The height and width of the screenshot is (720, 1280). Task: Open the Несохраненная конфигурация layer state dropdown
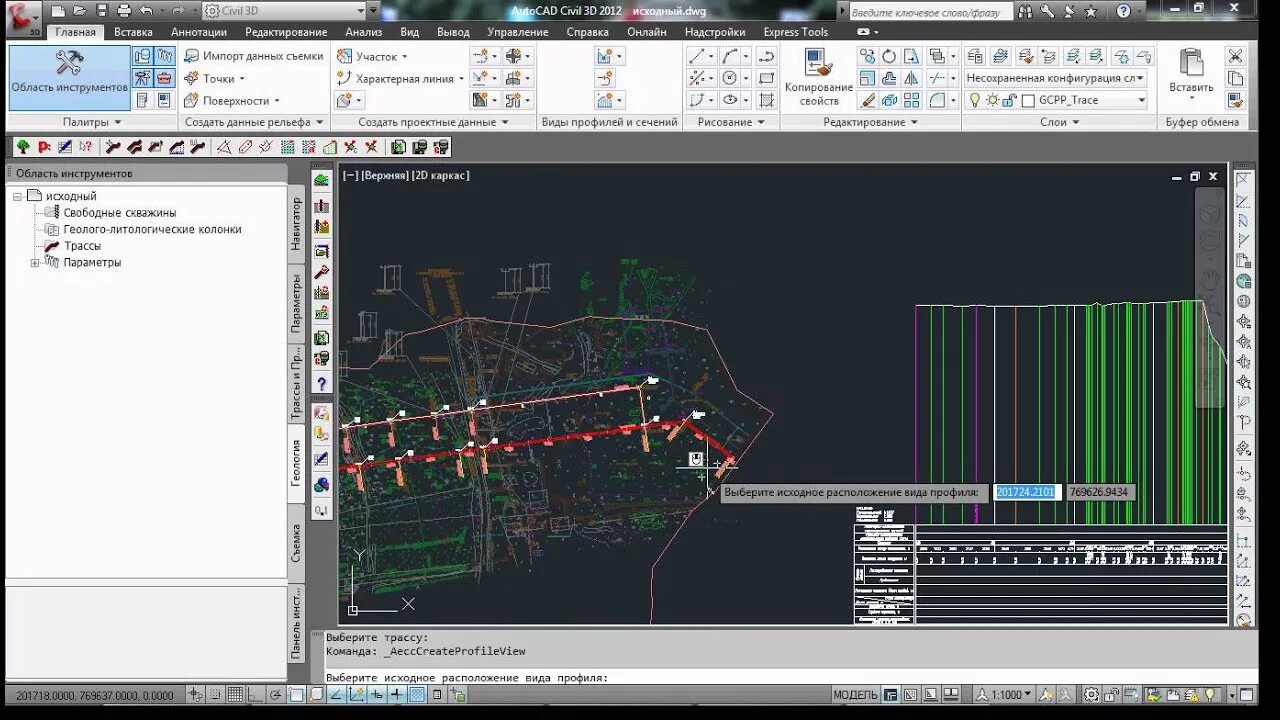click(1142, 78)
